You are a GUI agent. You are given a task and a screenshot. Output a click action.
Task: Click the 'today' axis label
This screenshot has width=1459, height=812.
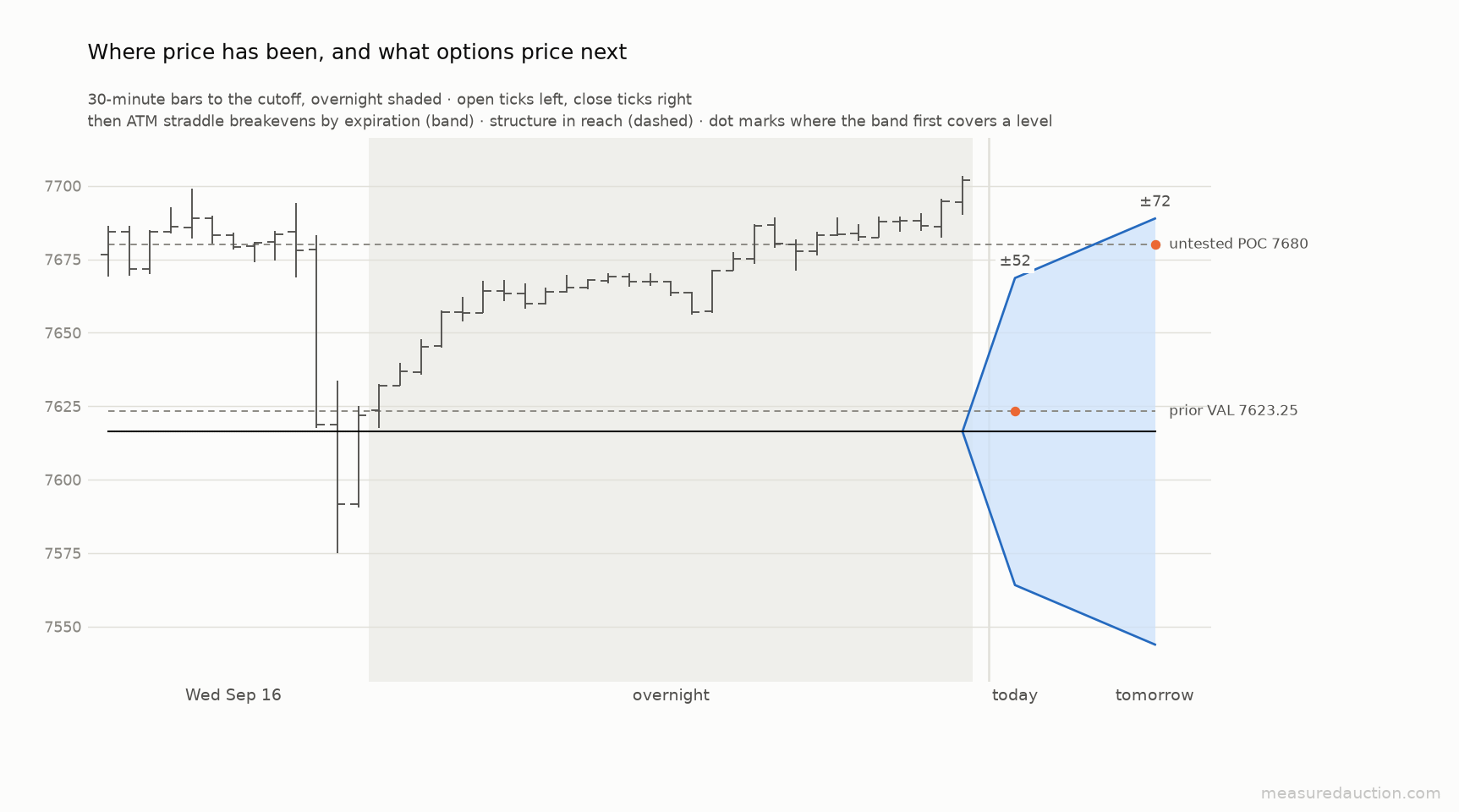tap(1015, 695)
